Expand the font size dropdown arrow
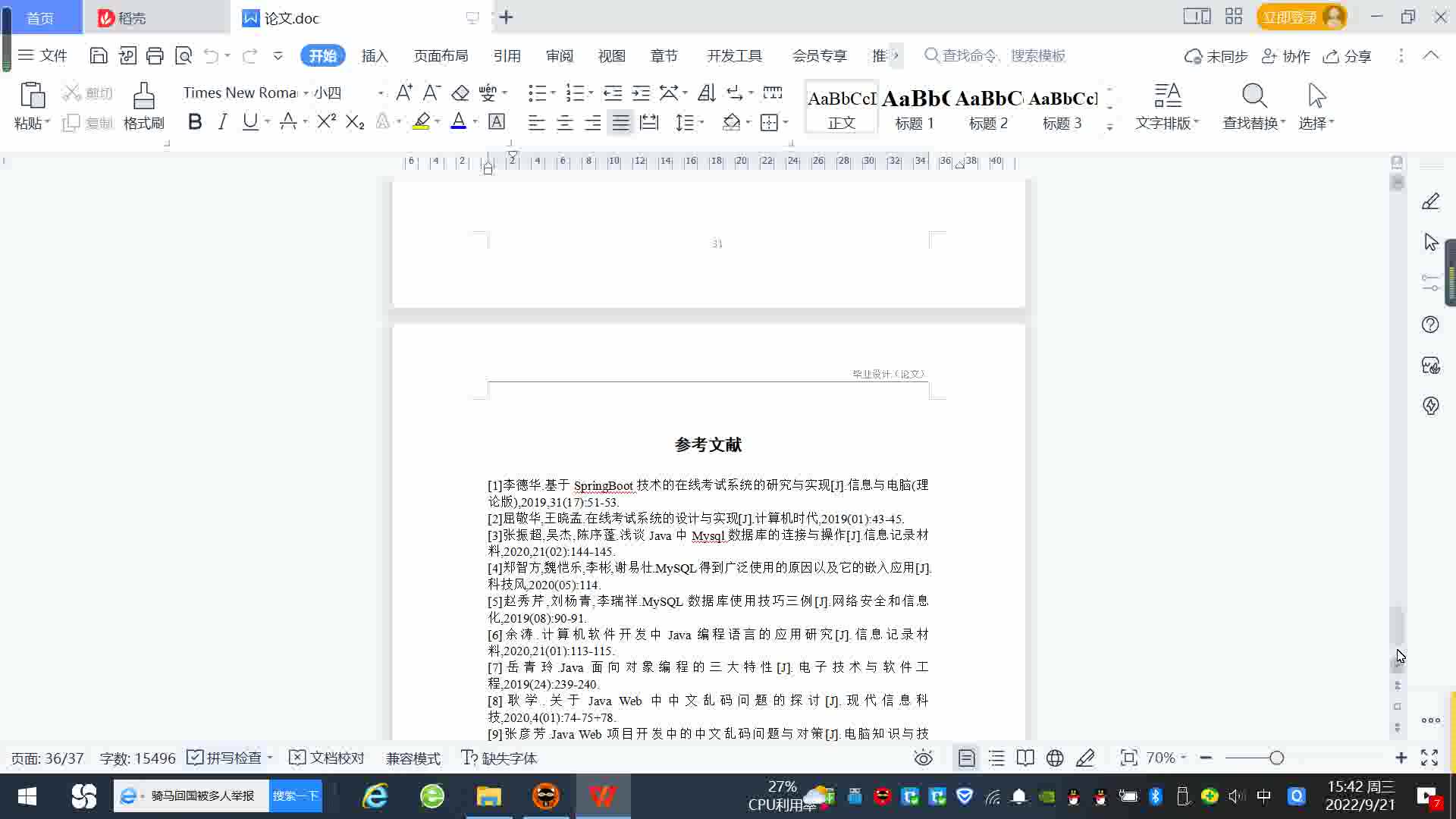The image size is (1456, 819). point(381,93)
